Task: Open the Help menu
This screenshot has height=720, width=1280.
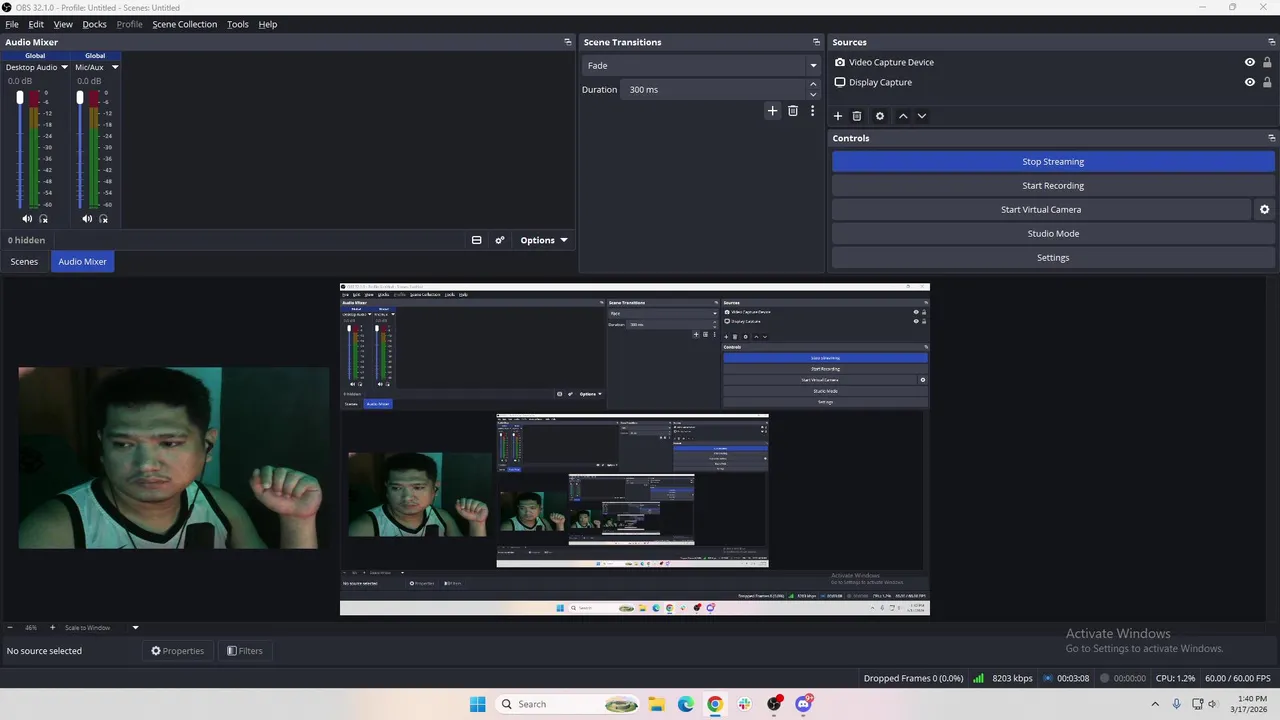Action: tap(268, 24)
